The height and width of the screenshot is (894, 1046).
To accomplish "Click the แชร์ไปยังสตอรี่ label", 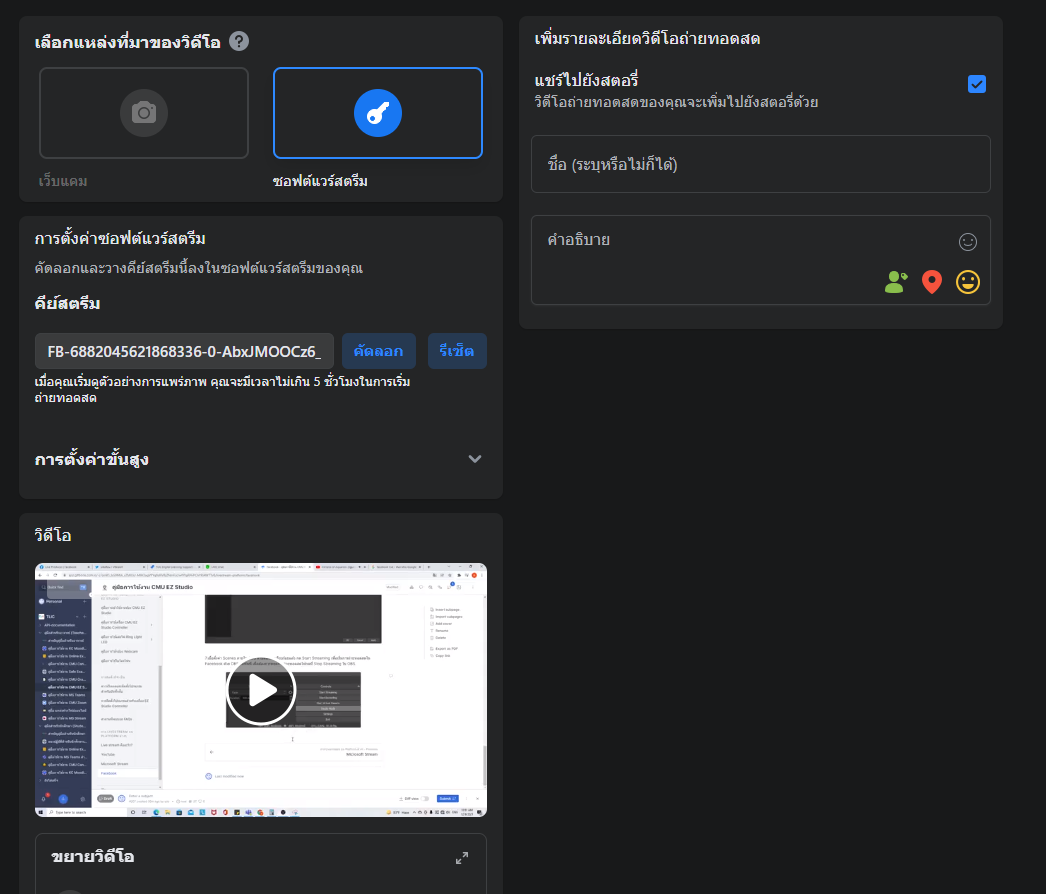I will 586,81.
